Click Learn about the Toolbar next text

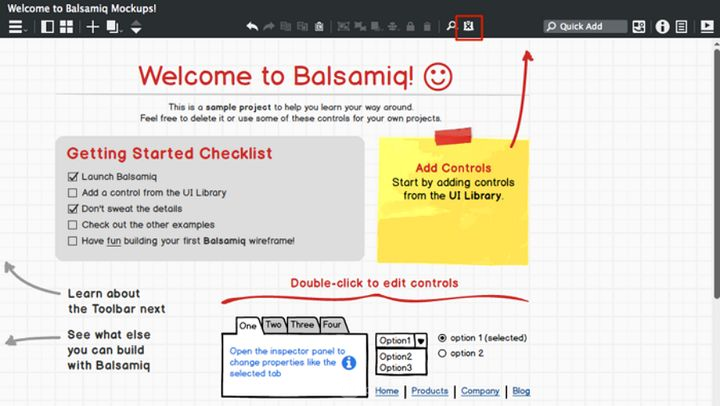tap(116, 301)
